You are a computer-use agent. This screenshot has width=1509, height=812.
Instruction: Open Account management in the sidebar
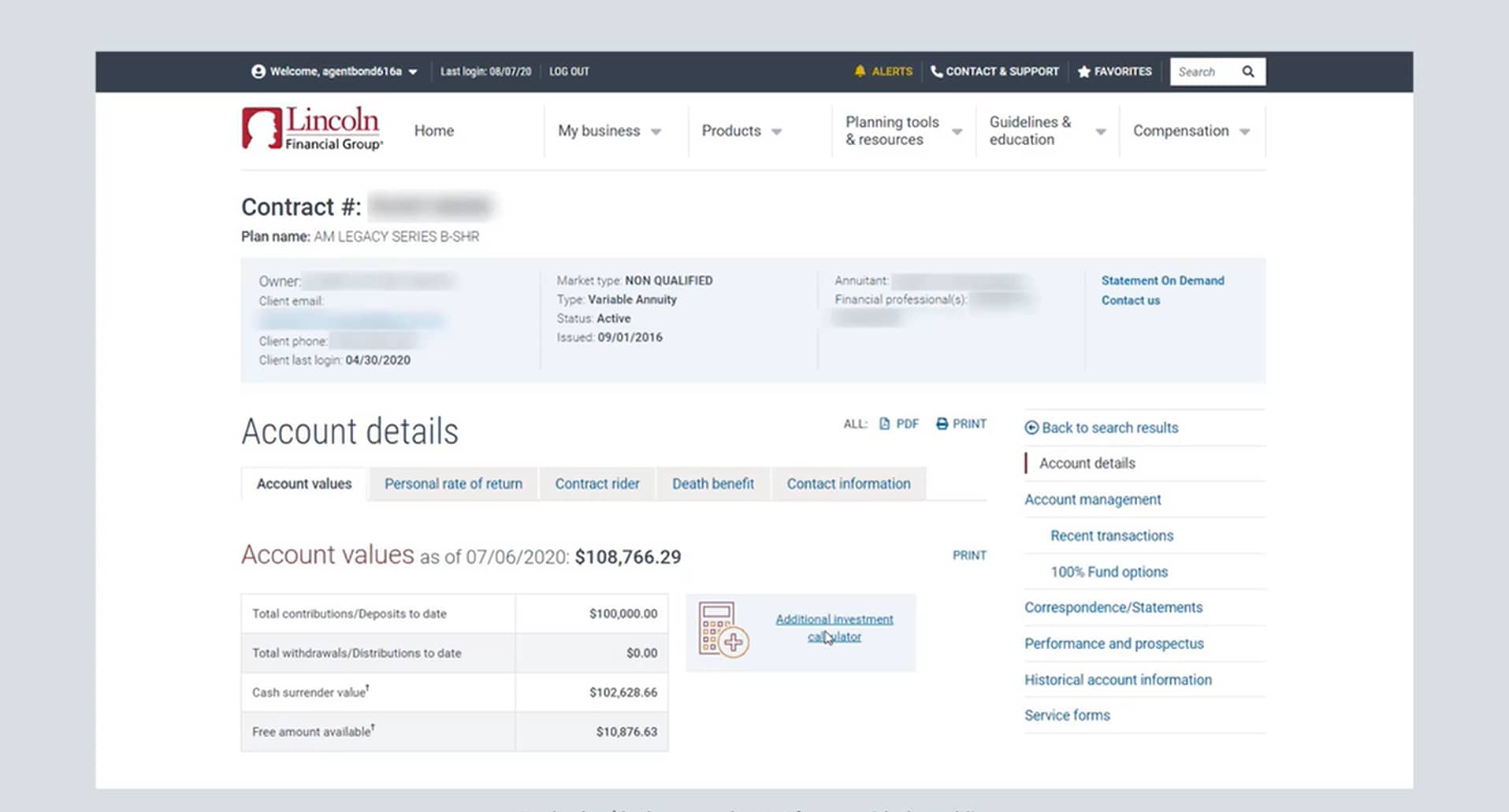(x=1092, y=499)
